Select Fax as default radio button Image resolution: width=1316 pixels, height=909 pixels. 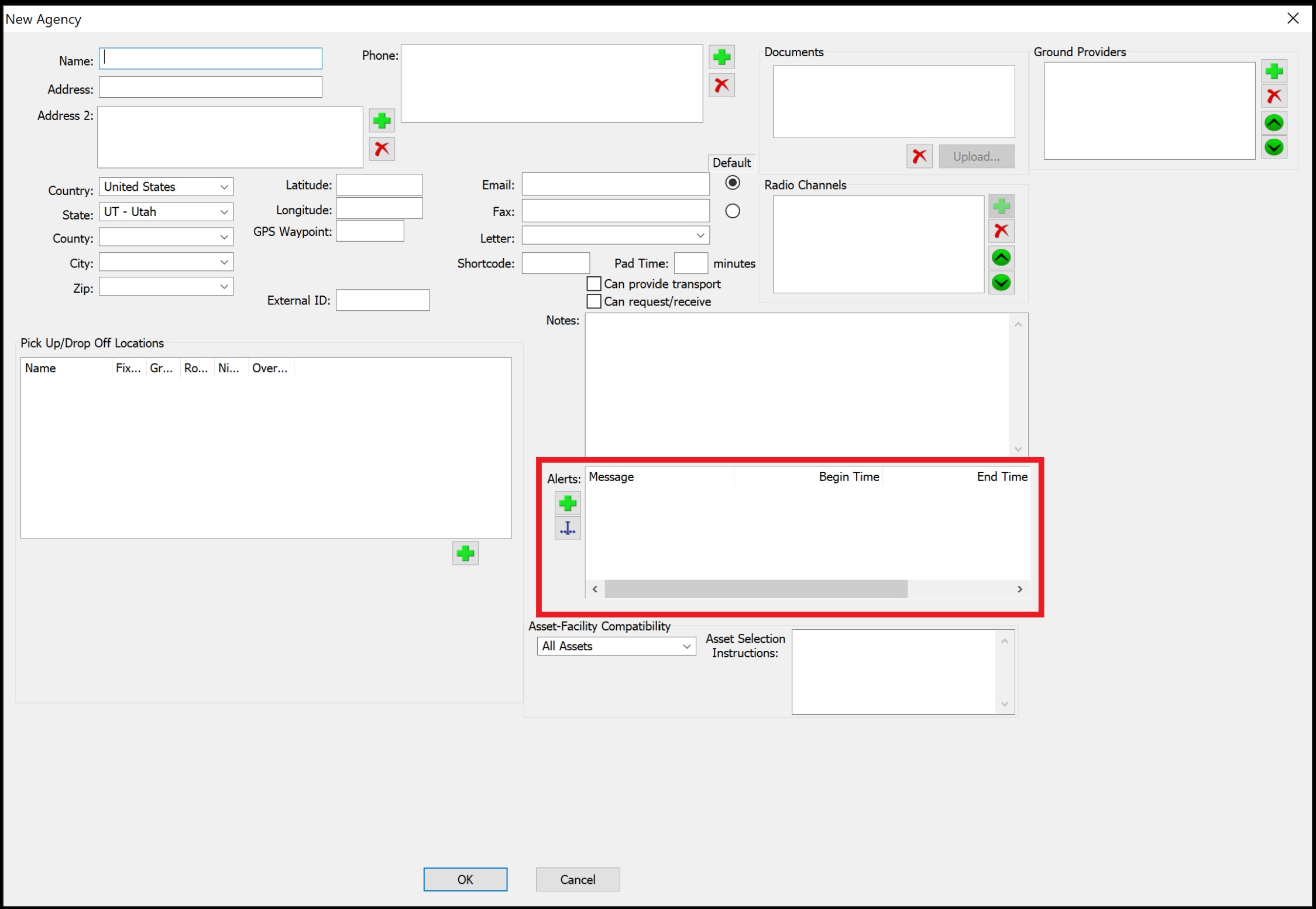click(732, 211)
